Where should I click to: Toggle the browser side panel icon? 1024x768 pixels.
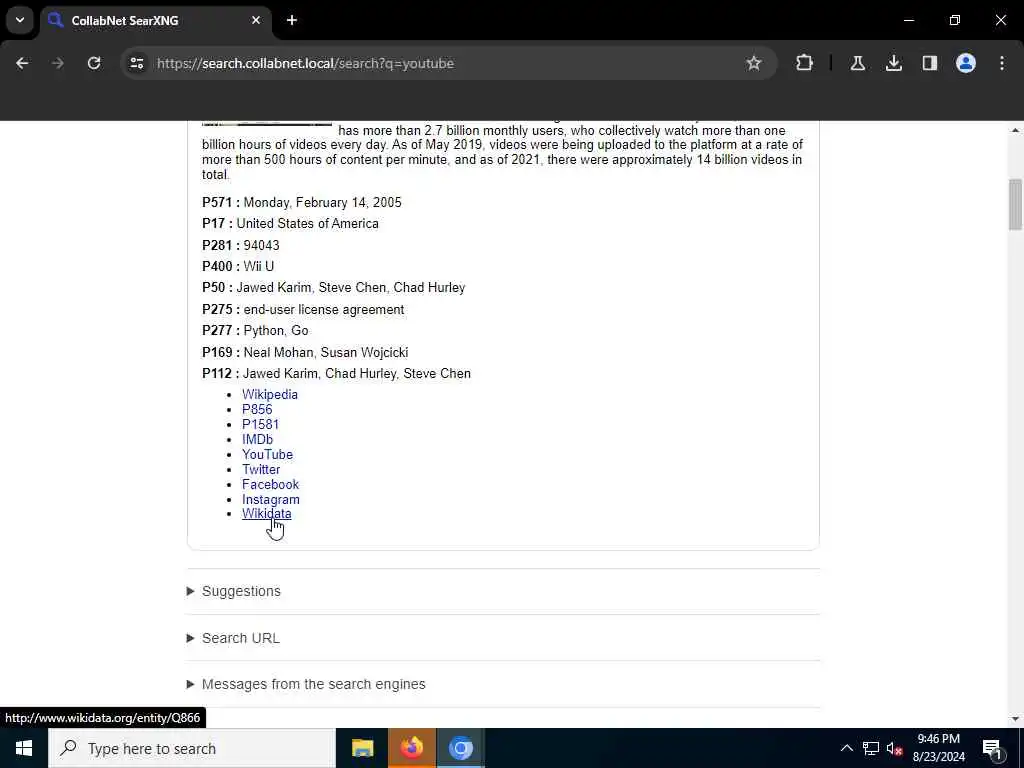pyautogui.click(x=929, y=63)
